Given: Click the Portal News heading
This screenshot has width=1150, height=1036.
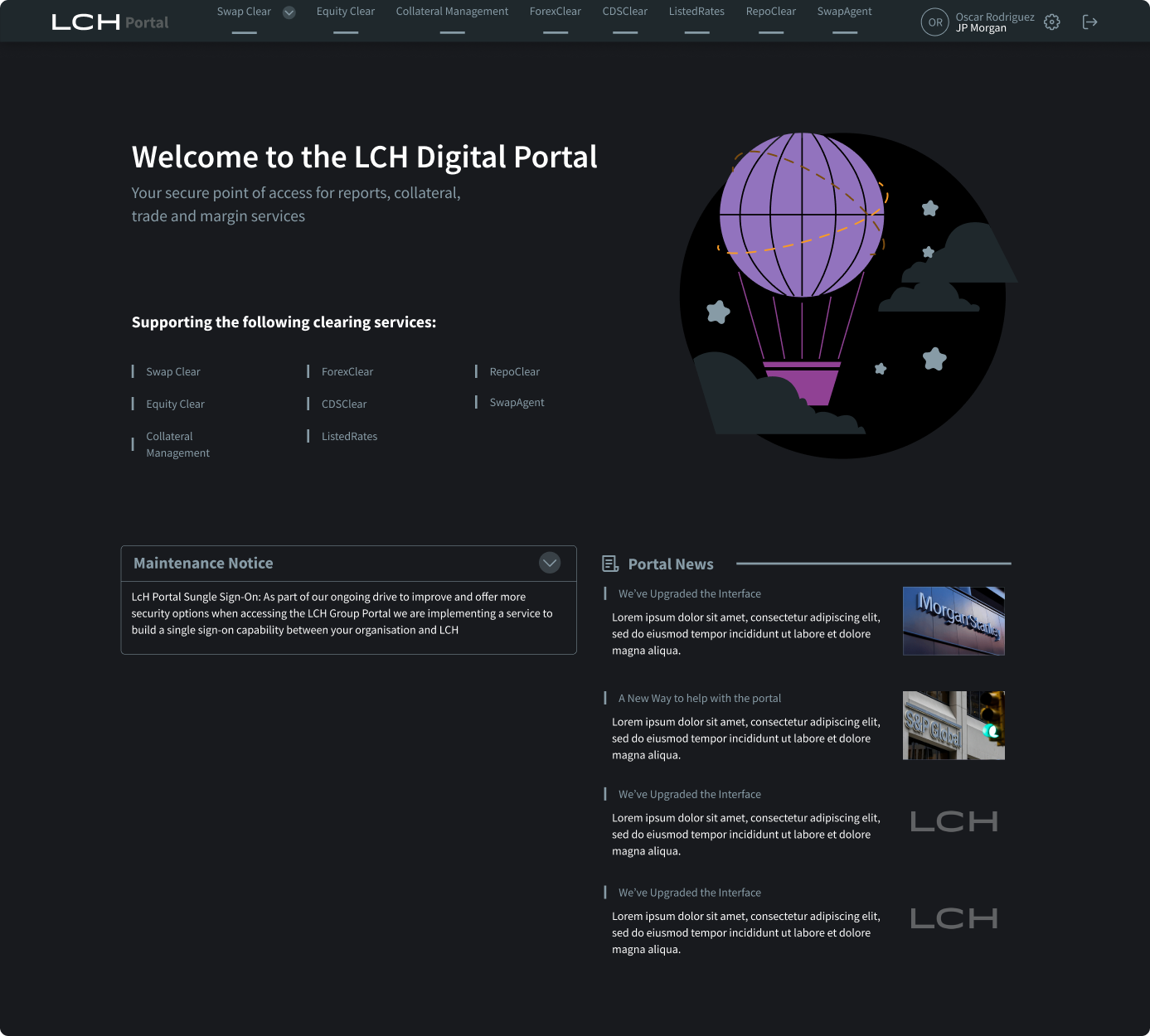Looking at the screenshot, I should pyautogui.click(x=671, y=564).
